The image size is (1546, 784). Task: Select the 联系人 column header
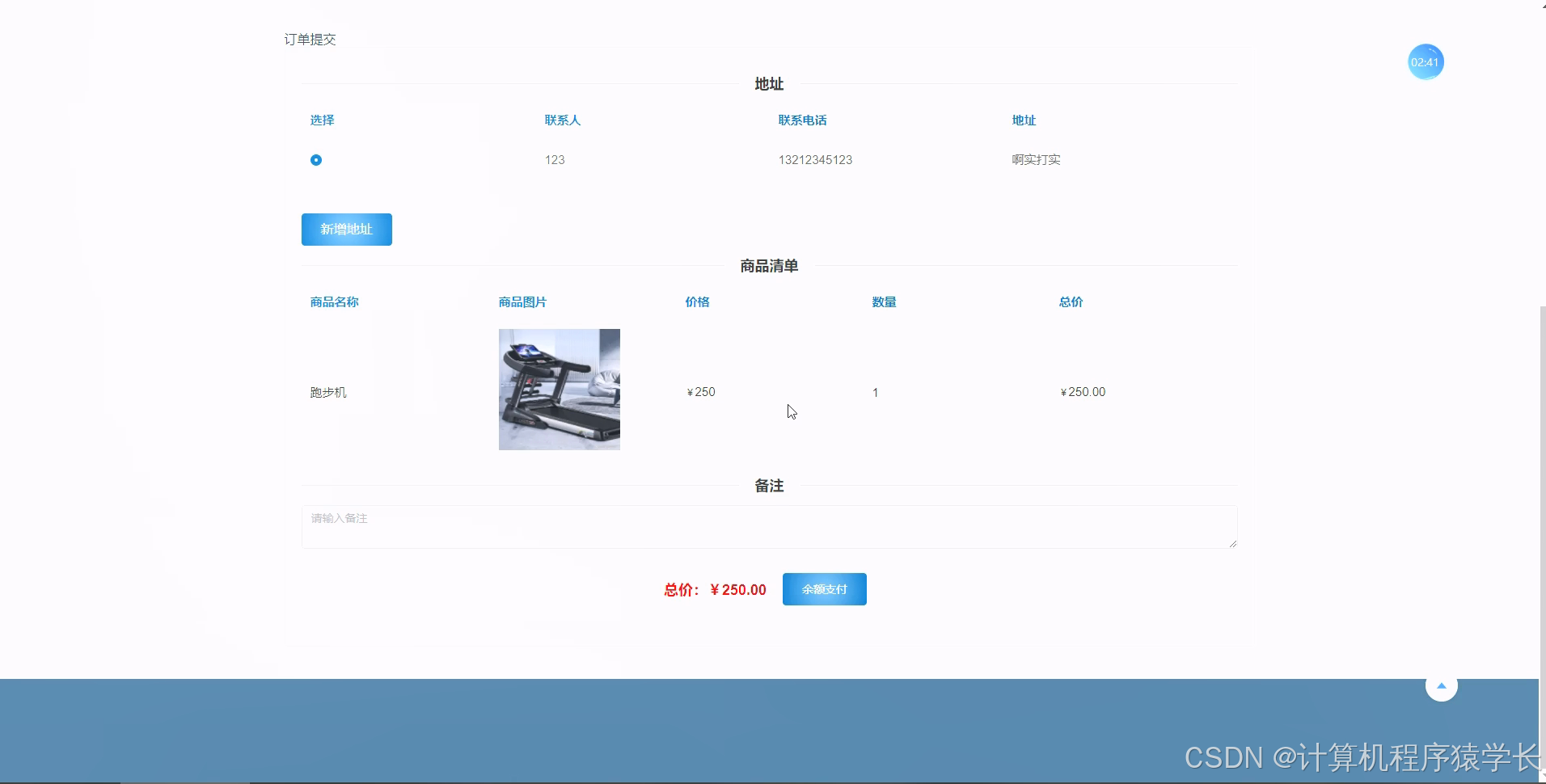tap(561, 120)
